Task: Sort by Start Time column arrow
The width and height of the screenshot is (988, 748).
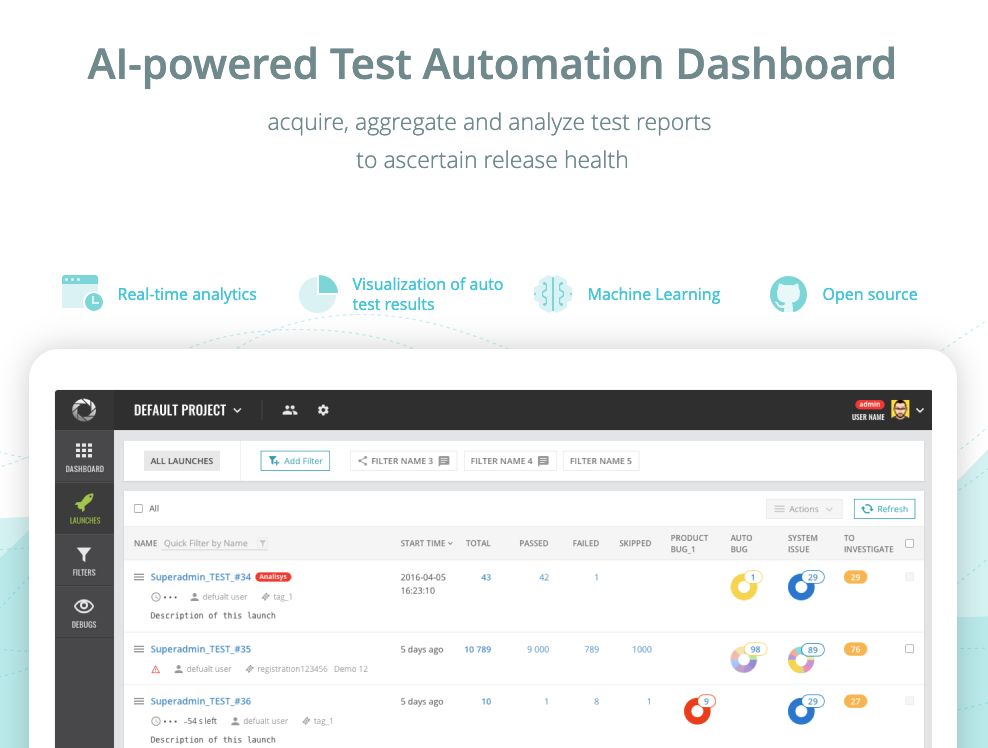Action: tap(451, 543)
